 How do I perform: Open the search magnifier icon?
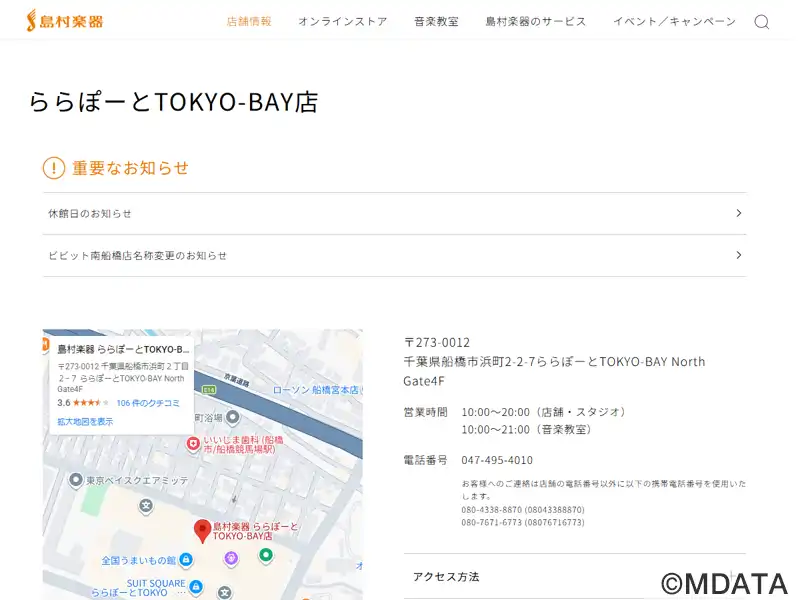click(761, 22)
